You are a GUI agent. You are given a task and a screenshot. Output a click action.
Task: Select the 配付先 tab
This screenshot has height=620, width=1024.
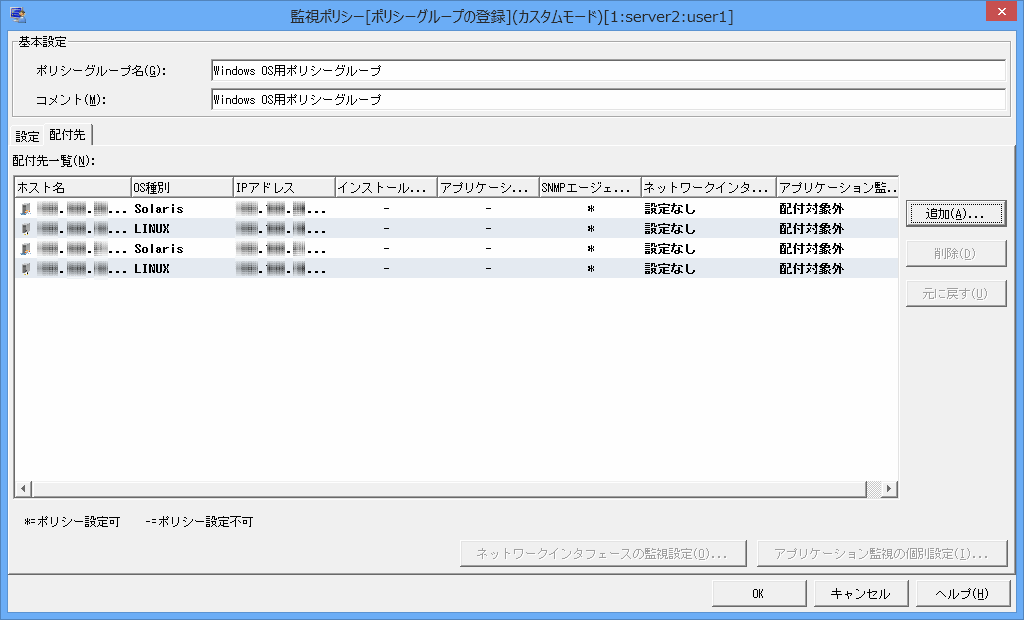[68, 135]
